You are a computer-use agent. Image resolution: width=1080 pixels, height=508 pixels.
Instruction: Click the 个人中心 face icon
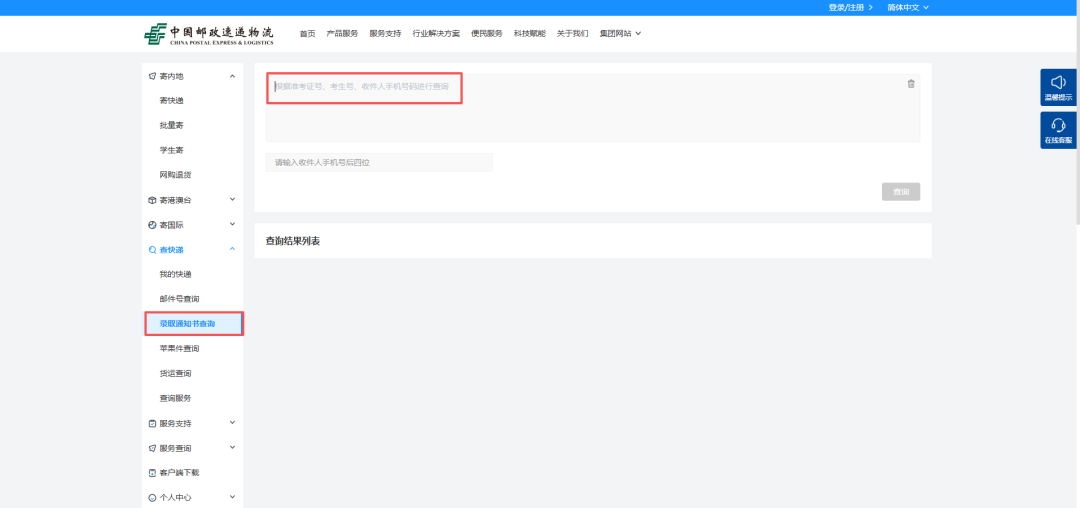pyautogui.click(x=152, y=498)
